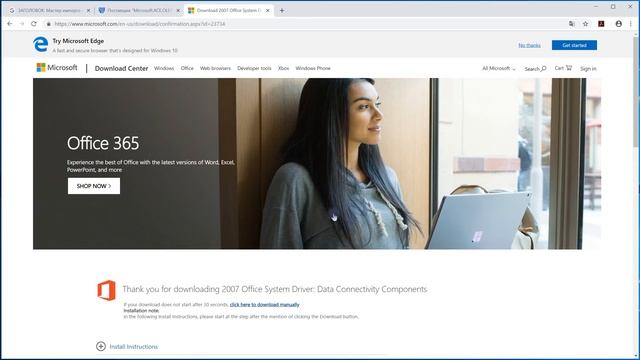Bookmark this page with the star
The height and width of the screenshot is (360, 640).
point(585,24)
